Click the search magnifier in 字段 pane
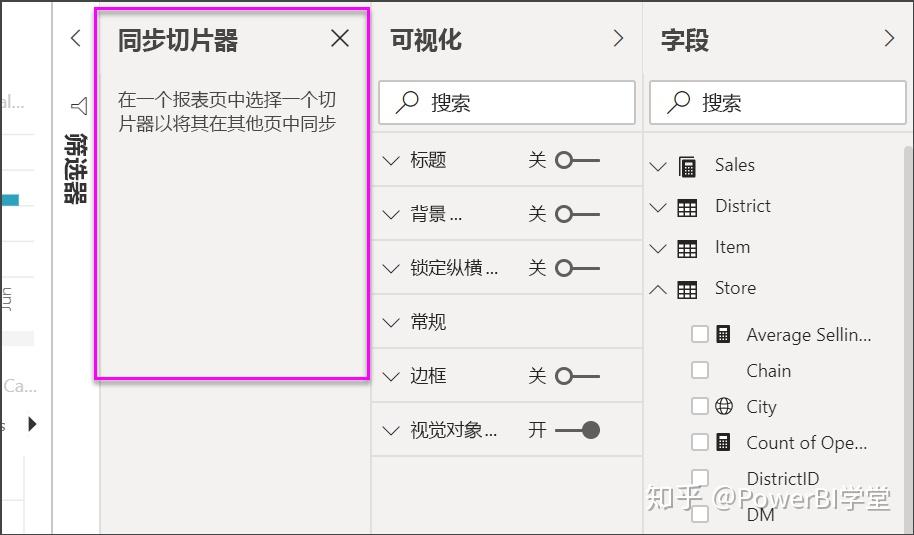 coord(679,102)
